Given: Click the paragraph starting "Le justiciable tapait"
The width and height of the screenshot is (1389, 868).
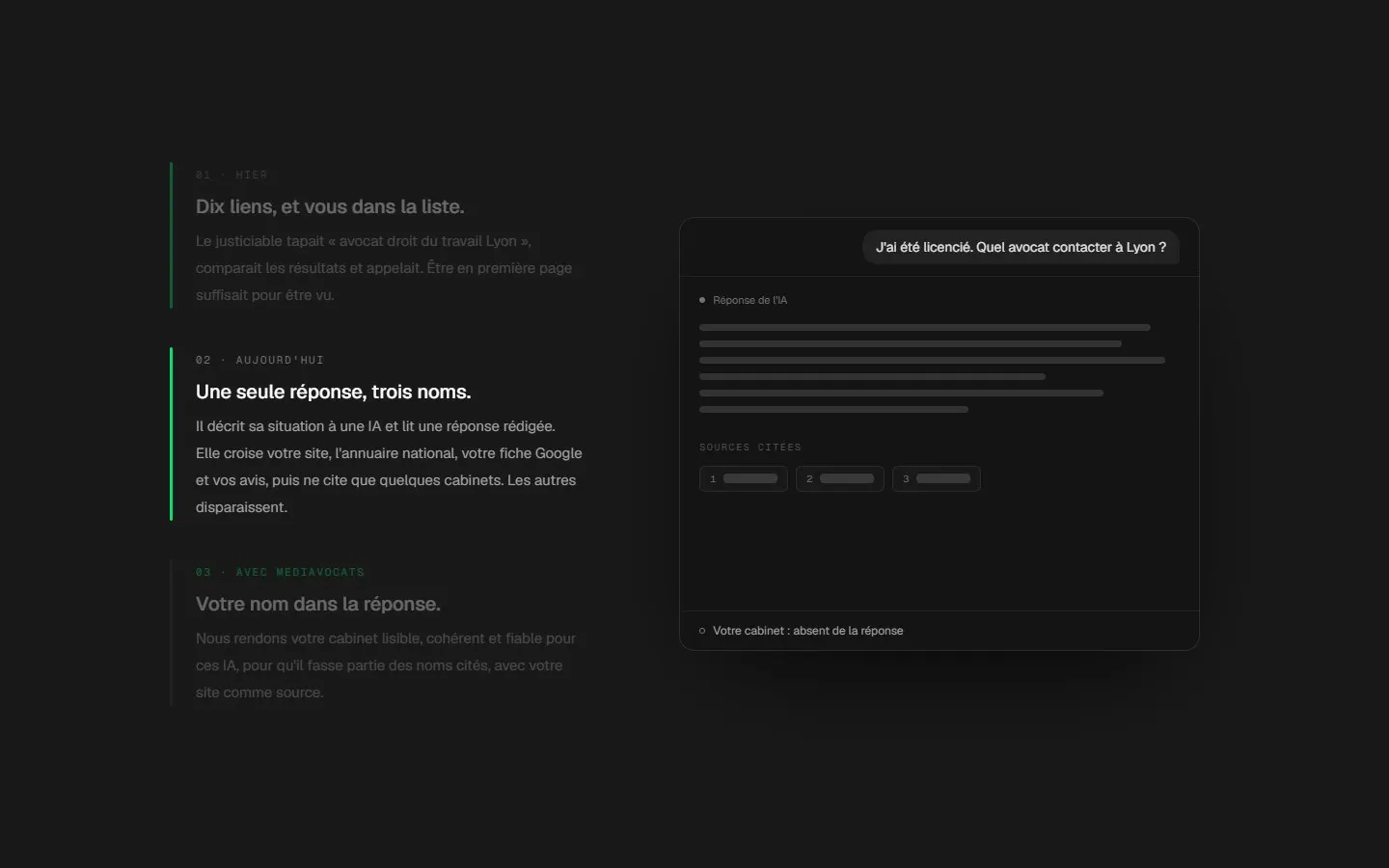Looking at the screenshot, I should tap(384, 268).
